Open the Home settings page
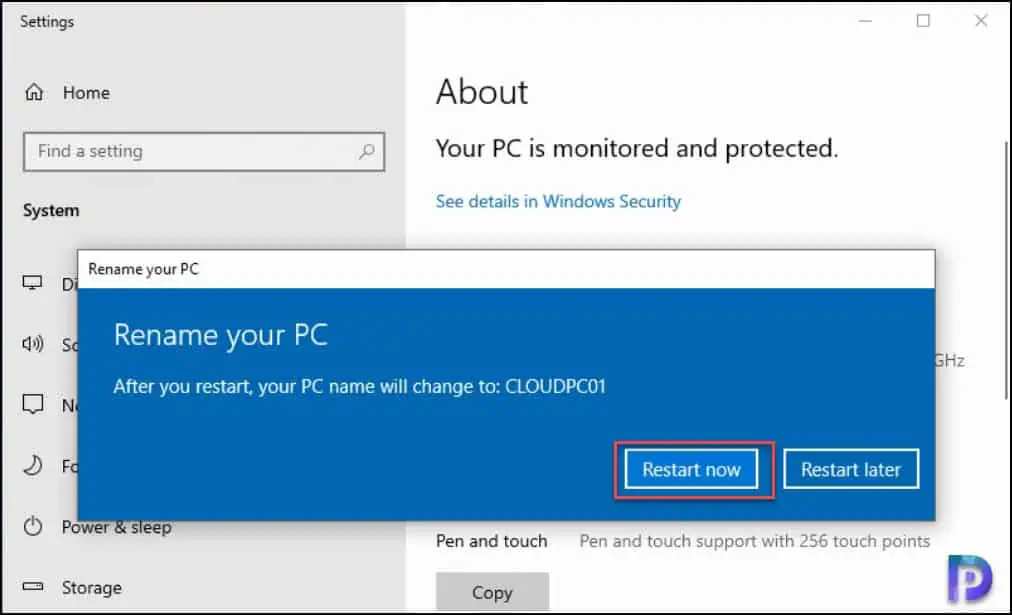The image size is (1012, 615). coord(86,93)
